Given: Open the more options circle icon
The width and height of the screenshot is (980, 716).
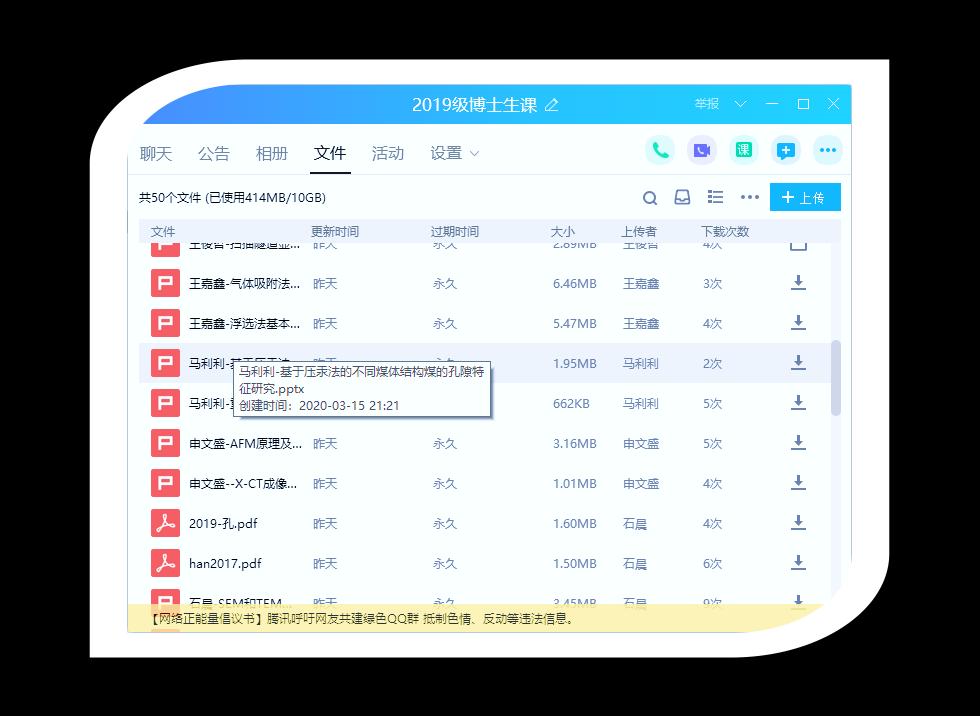Looking at the screenshot, I should pyautogui.click(x=827, y=150).
